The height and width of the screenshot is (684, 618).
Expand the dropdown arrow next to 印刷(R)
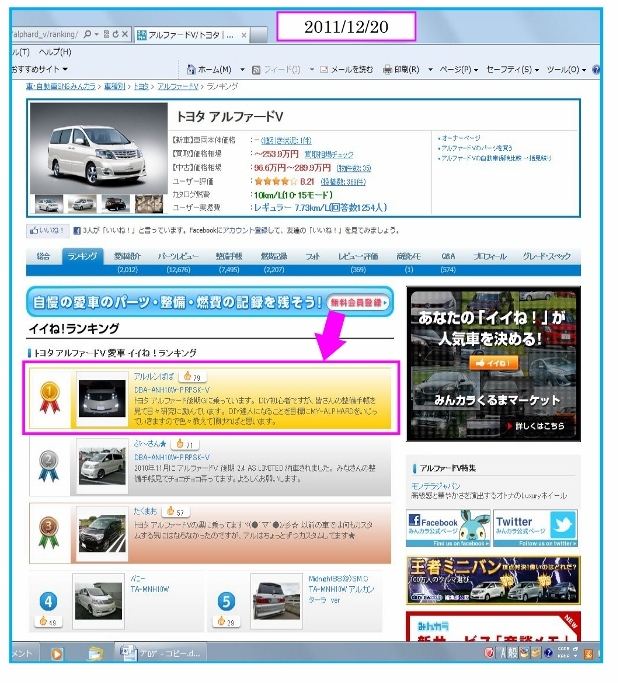(x=430, y=69)
